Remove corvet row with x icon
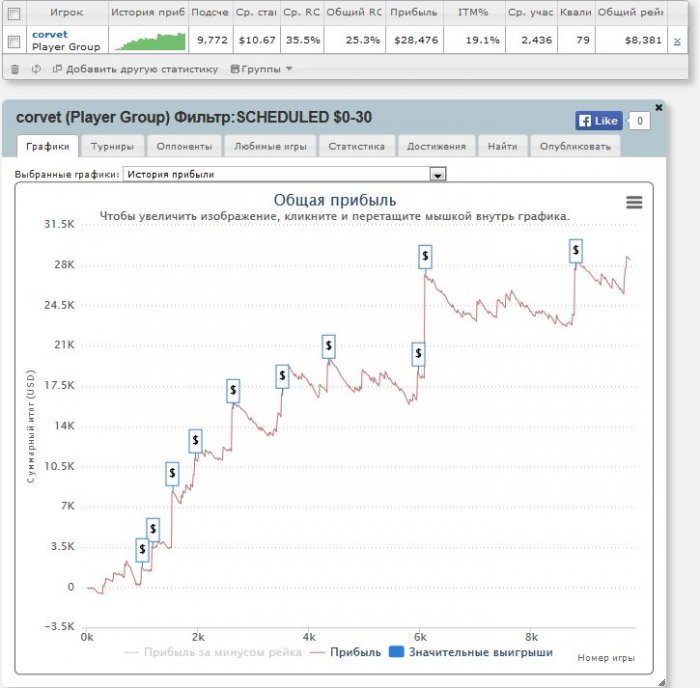This screenshot has height=688, width=700. click(677, 41)
